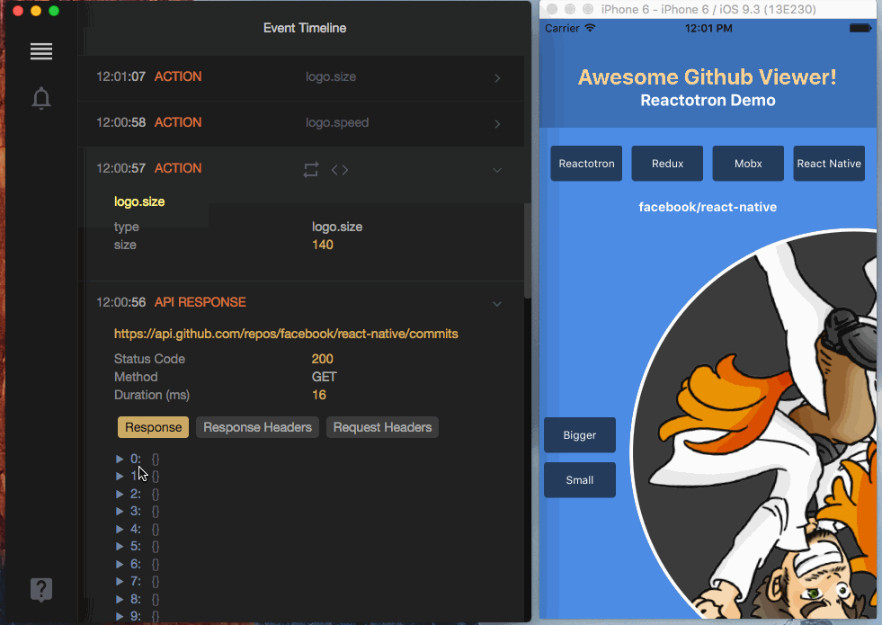This screenshot has width=882, height=625.
Task: Switch to the Request Headers tab
Action: (382, 427)
